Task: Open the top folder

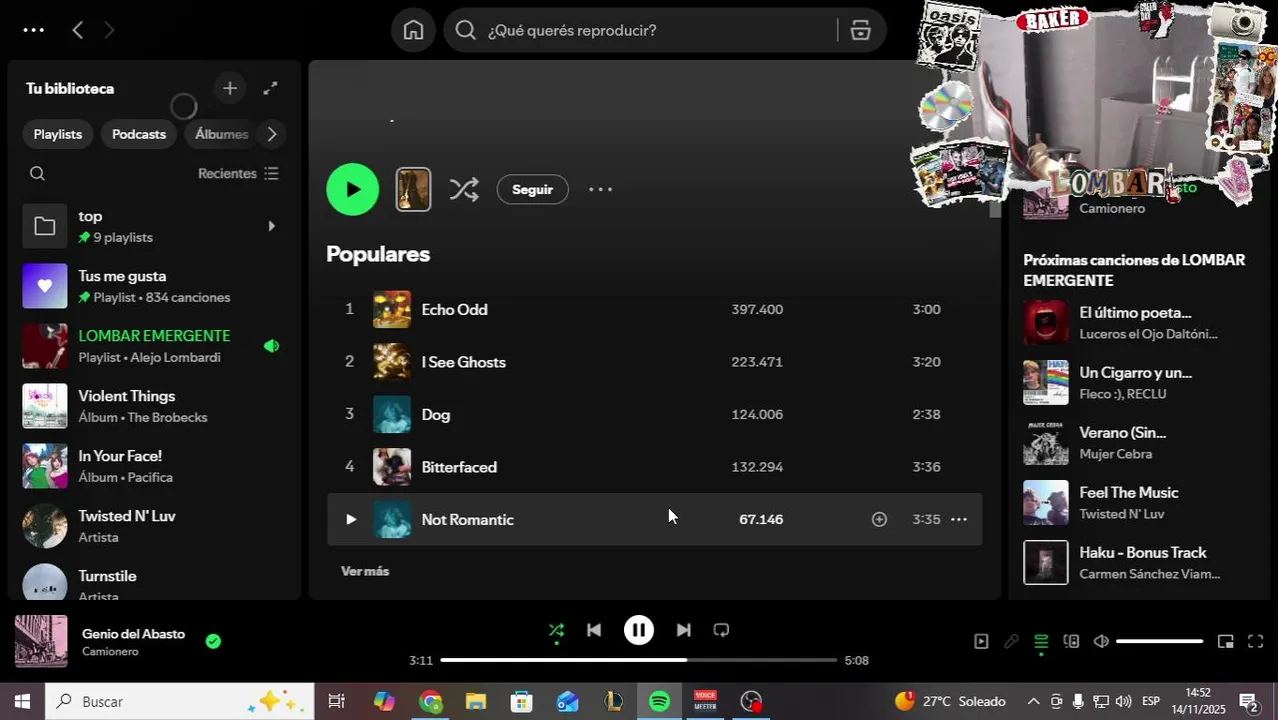Action: pos(154,226)
